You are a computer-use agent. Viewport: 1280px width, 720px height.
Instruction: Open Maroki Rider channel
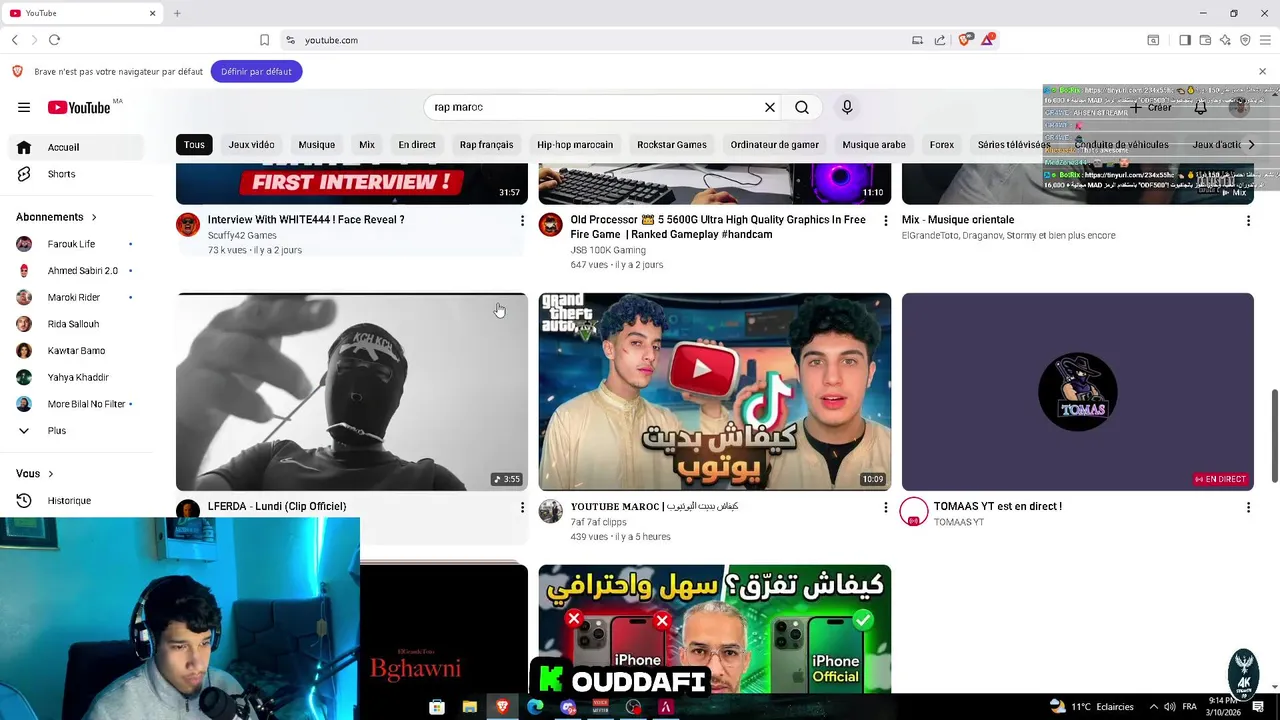(78, 298)
